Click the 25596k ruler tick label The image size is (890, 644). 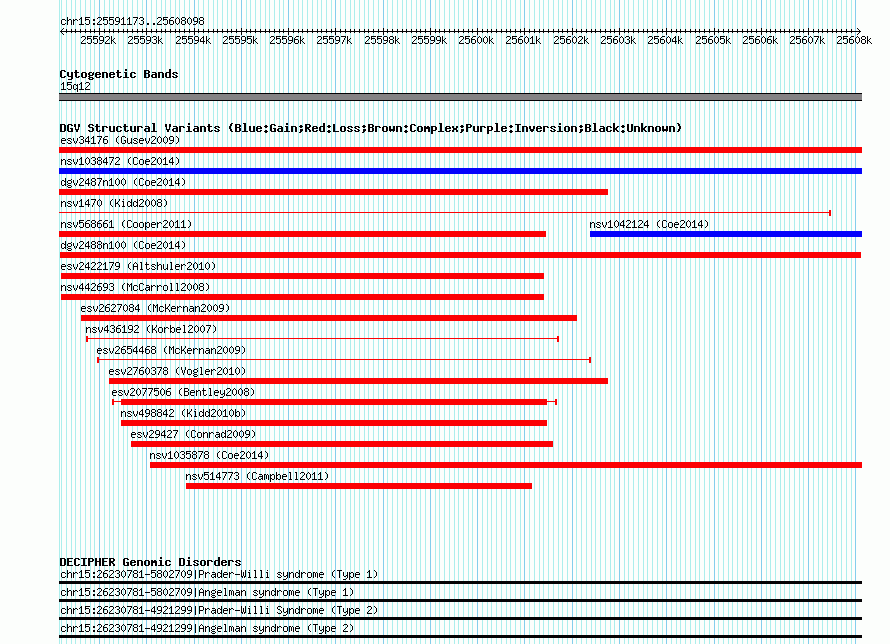(x=287, y=40)
